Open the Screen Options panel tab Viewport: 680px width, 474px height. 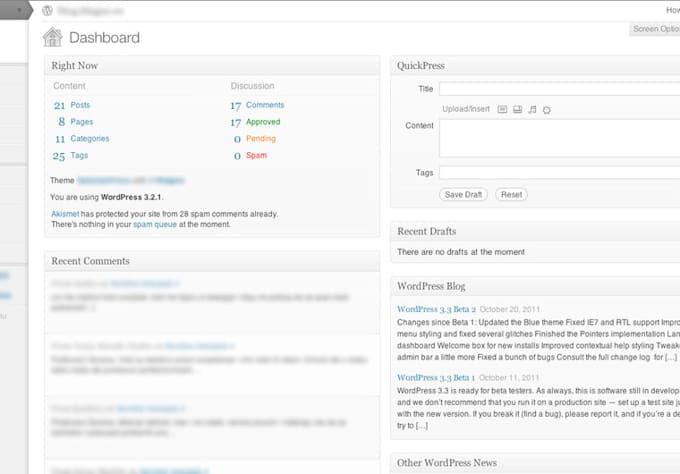tap(655, 29)
